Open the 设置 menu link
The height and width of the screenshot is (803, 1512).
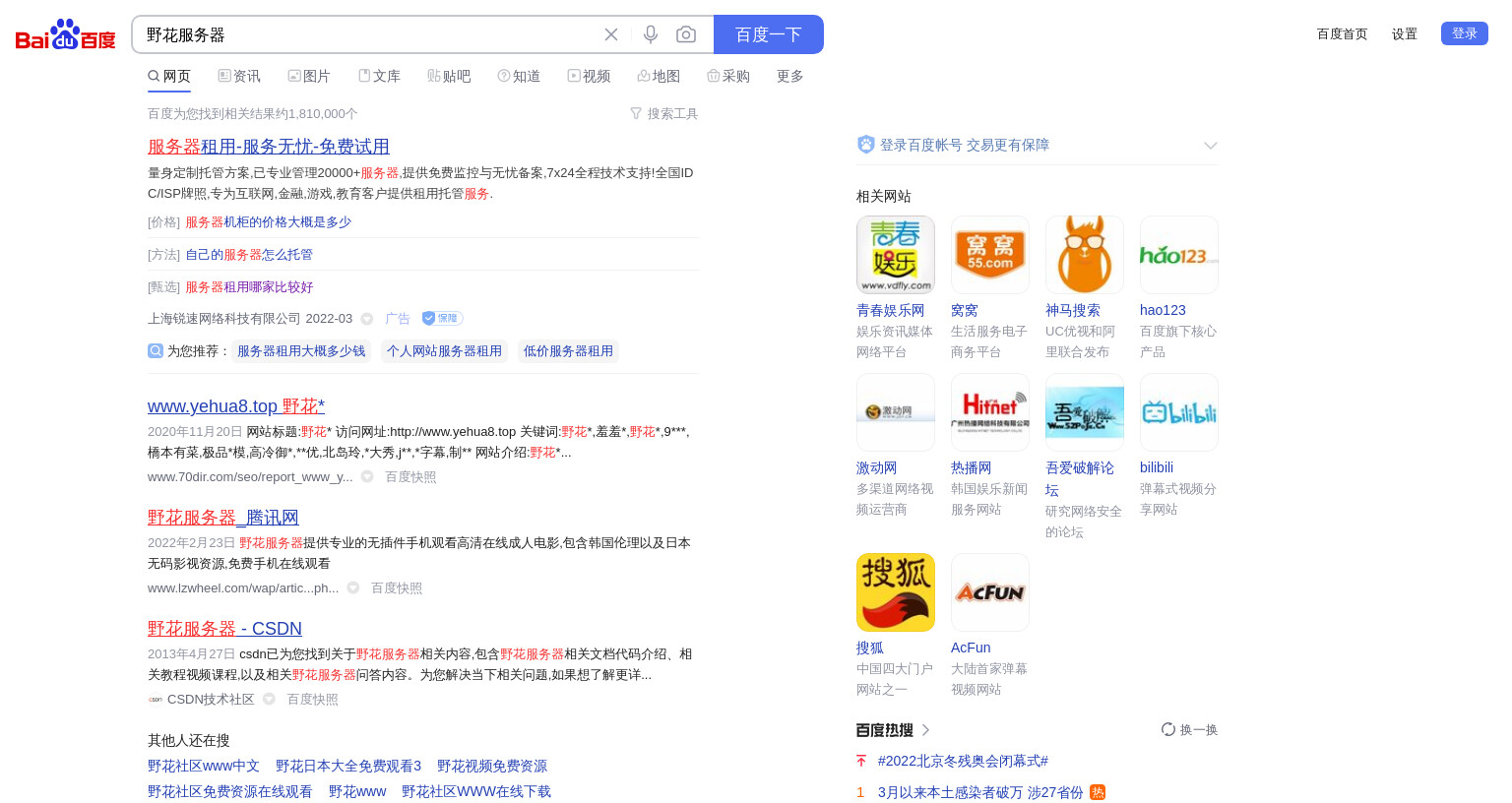click(1405, 34)
